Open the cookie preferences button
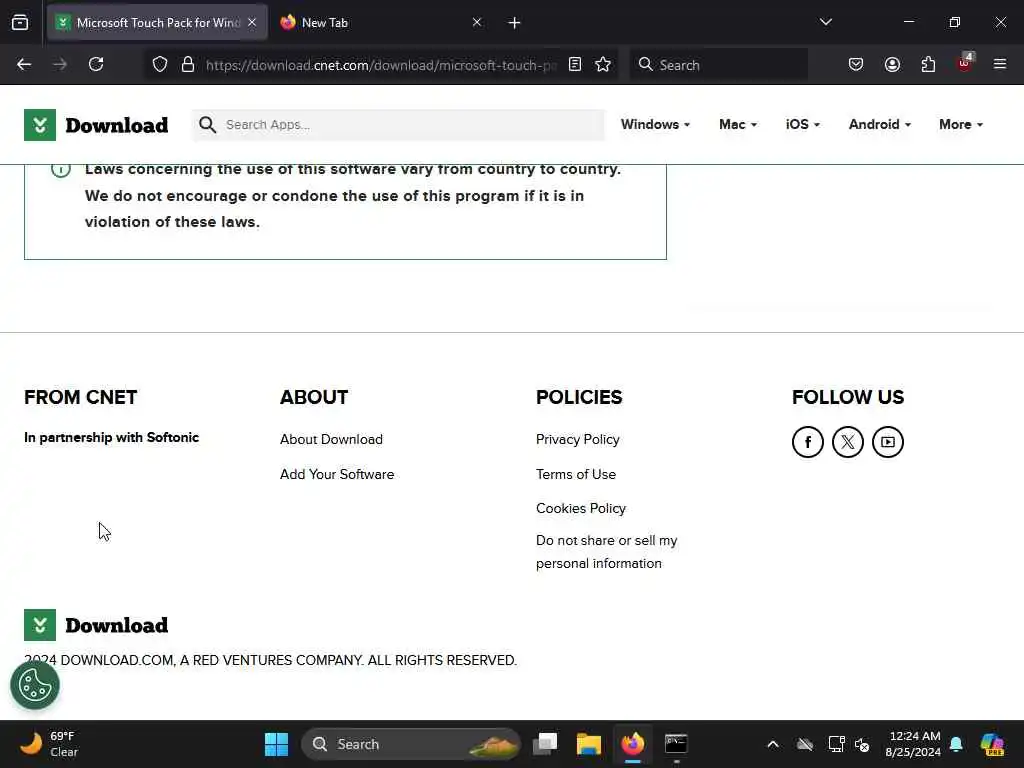 (x=35, y=685)
